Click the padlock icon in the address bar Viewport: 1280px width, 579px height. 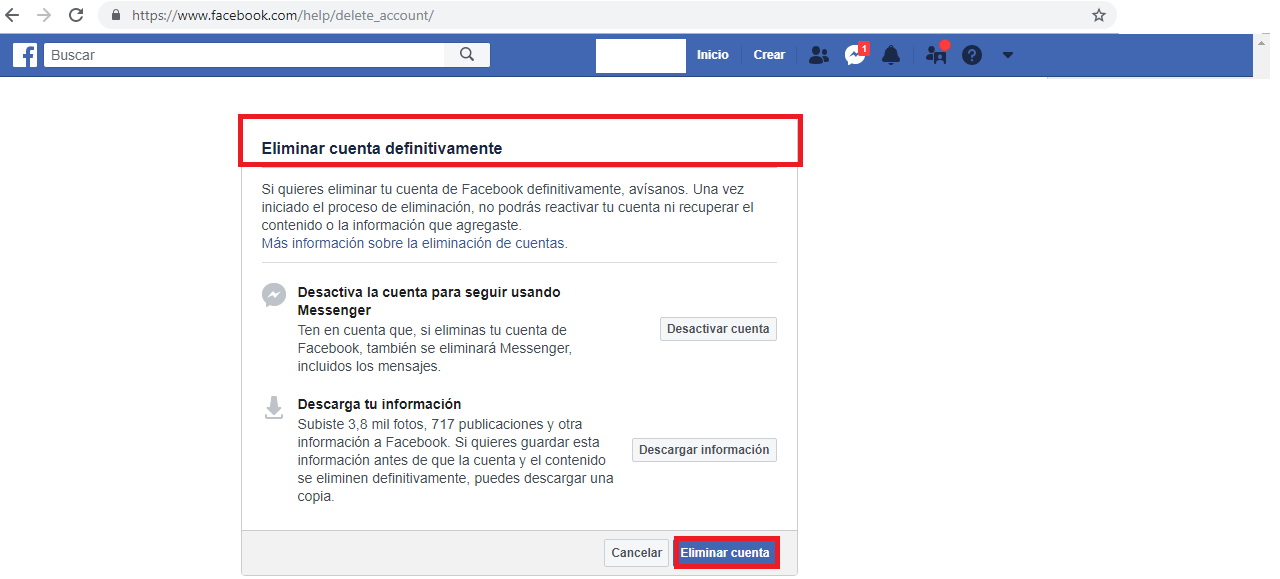click(x=116, y=15)
